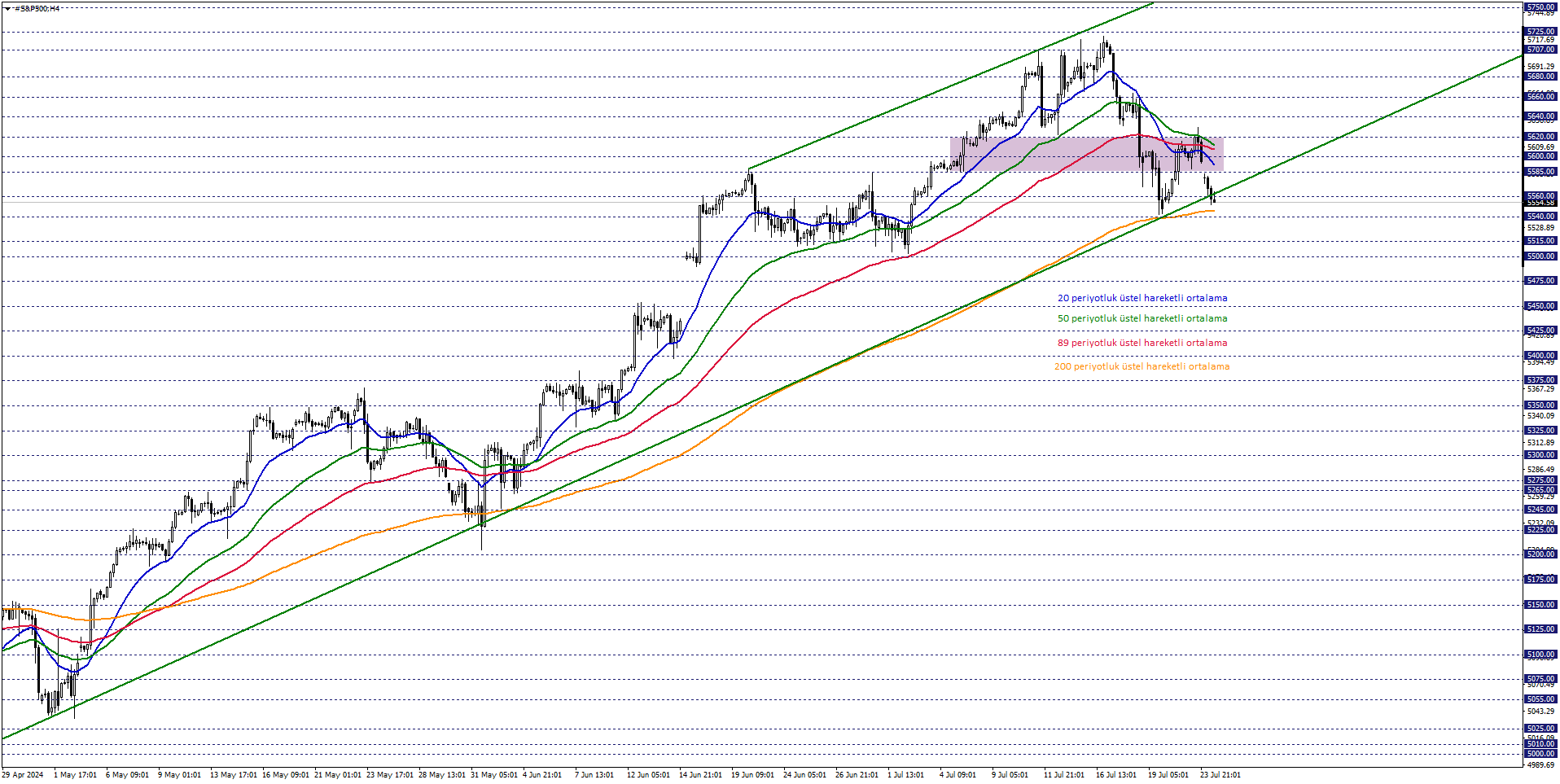Click the 5286.49 axis price value
This screenshot has width=1560, height=784.
pos(1540,470)
